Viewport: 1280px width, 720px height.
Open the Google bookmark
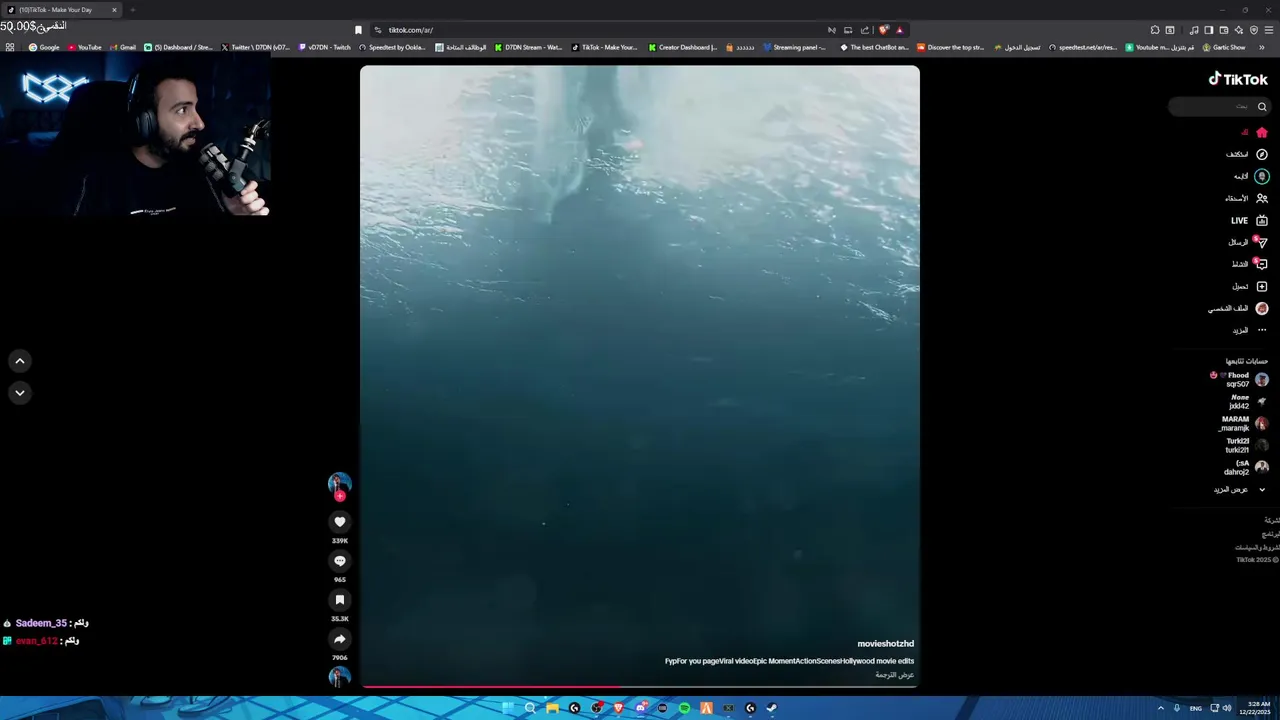(x=44, y=47)
